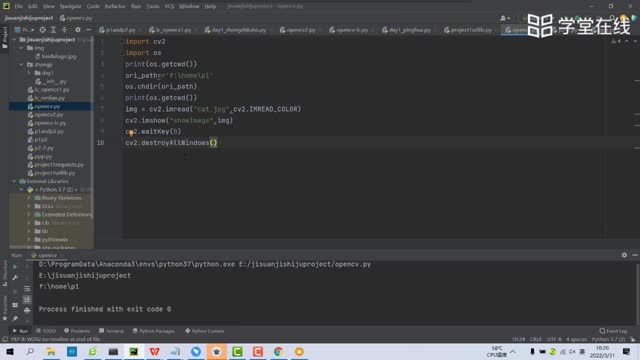This screenshot has width=640, height=360.
Task: Open the Project vertical side tab
Action: pos(4,38)
